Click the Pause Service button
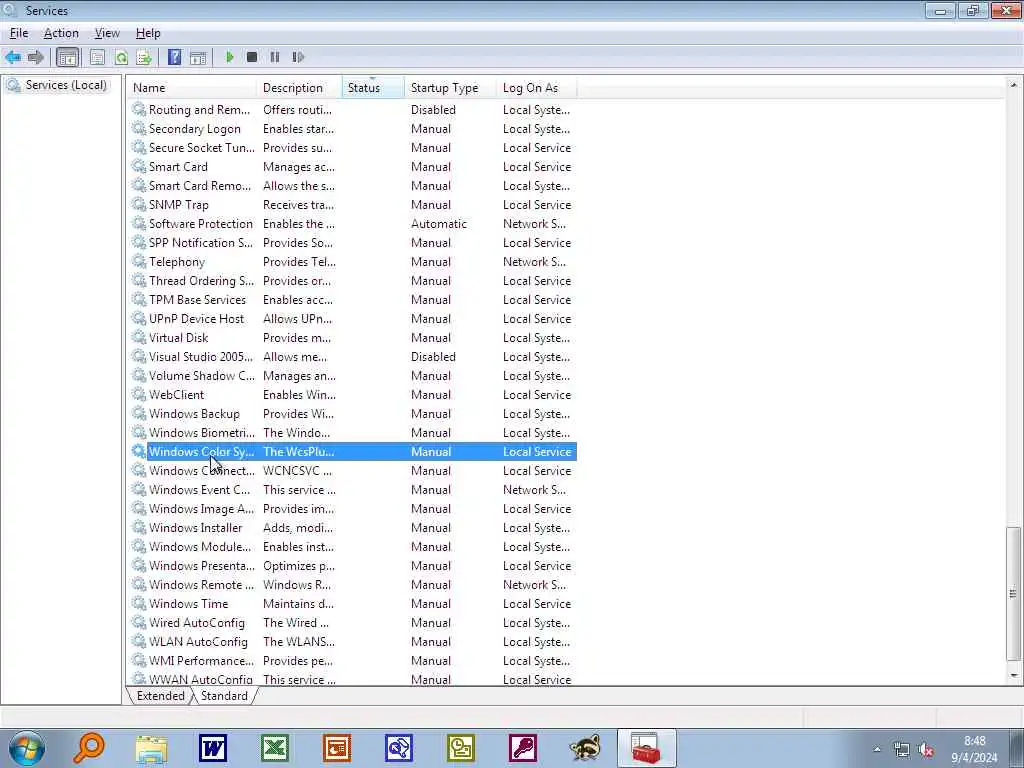The image size is (1024, 768). point(275,57)
